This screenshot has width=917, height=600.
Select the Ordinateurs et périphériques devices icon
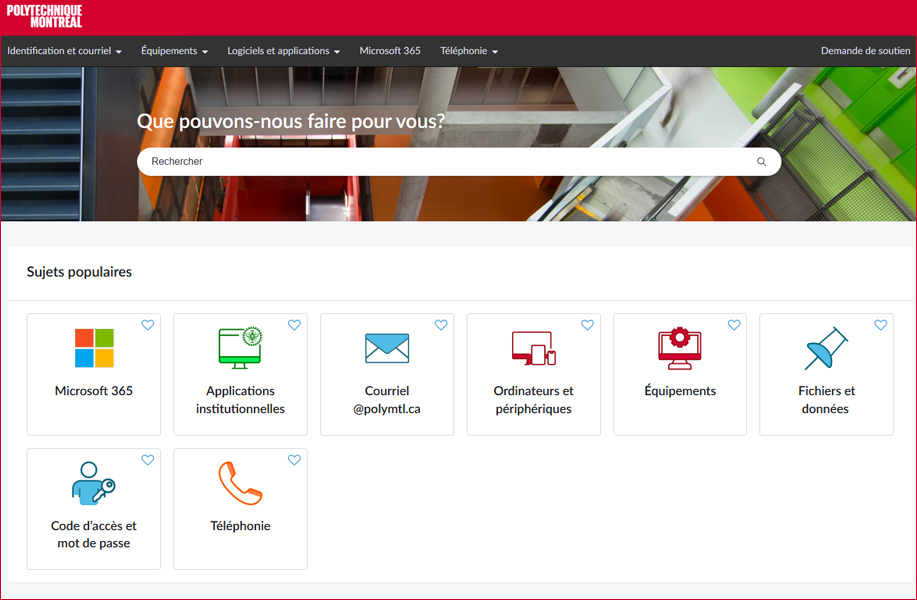click(533, 348)
